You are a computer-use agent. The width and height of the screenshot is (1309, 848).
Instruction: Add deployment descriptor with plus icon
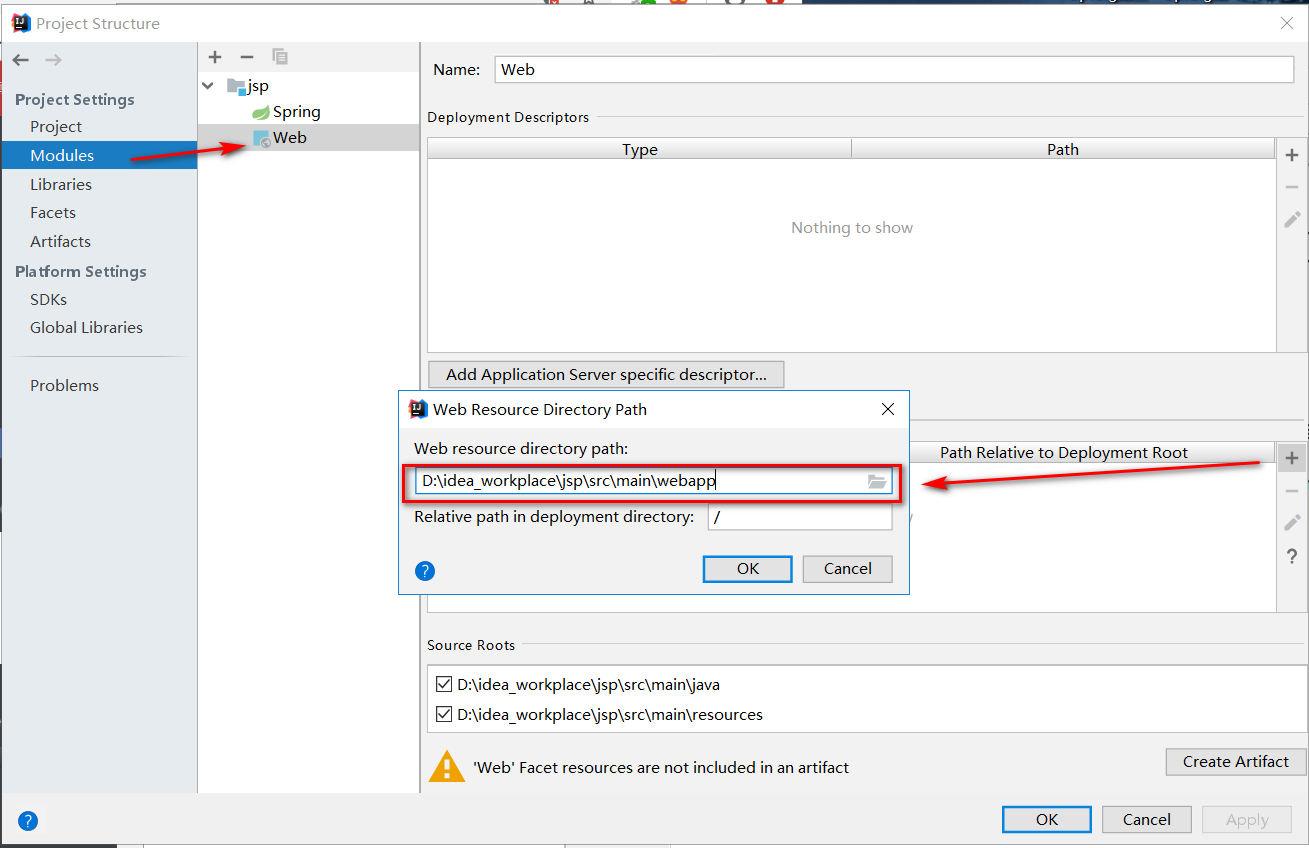[1292, 155]
